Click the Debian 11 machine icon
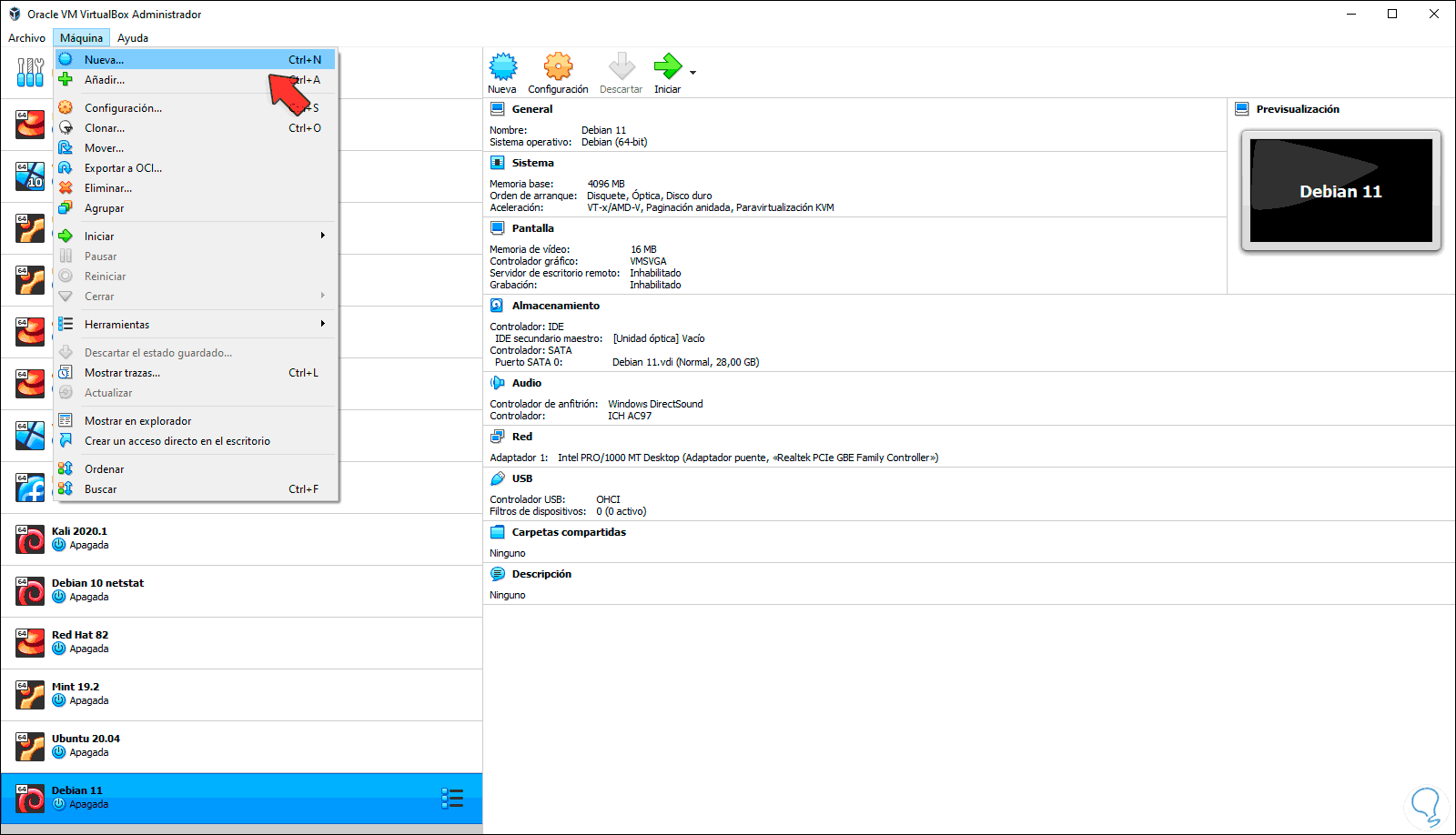Screen dimensions: 1456x835 [x=30, y=799]
